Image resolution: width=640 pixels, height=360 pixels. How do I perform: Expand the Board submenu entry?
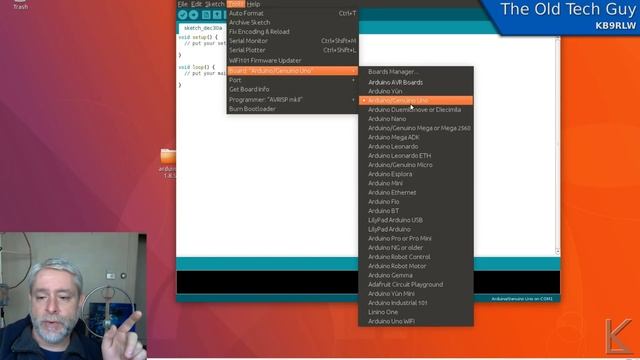292,71
